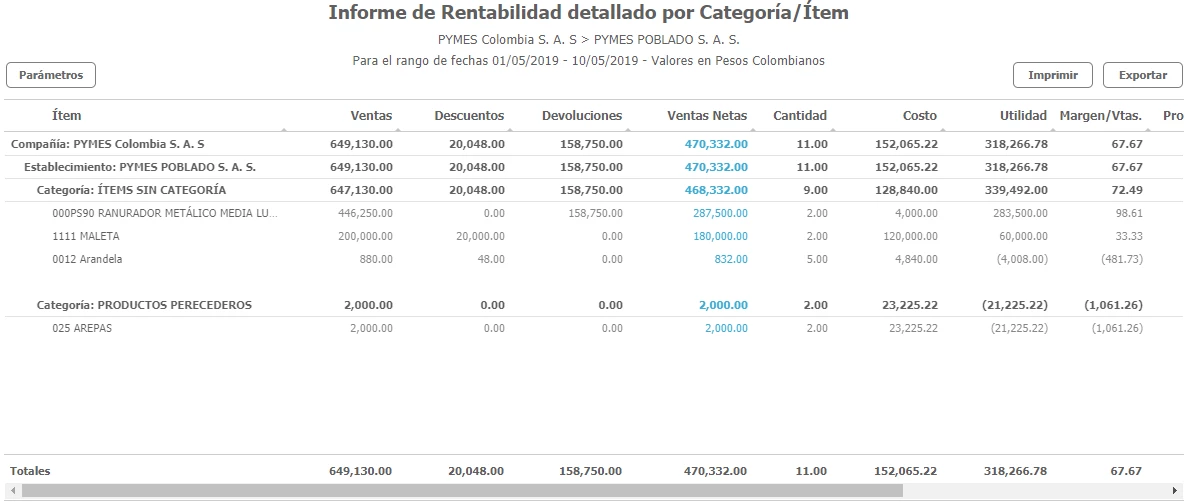Image resolution: width=1185 pixels, height=502 pixels.
Task: Sort by the Ventas column header
Action: point(371,116)
